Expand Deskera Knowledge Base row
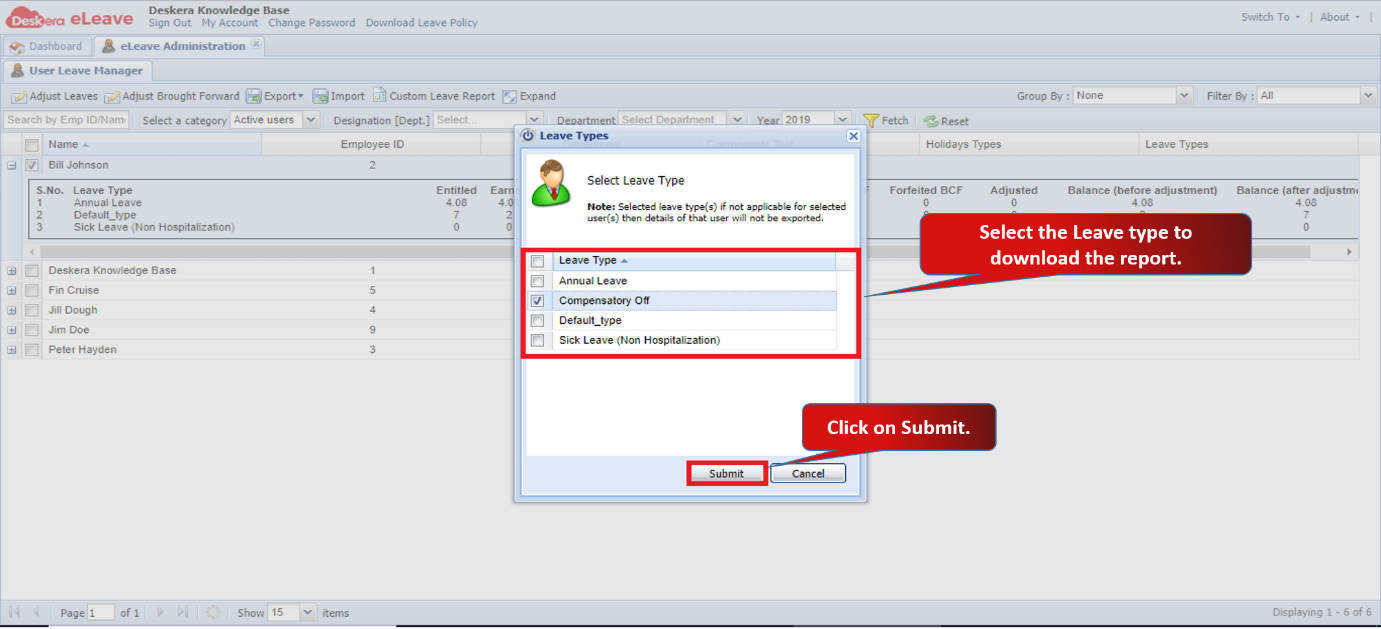The image size is (1381, 629). point(12,270)
